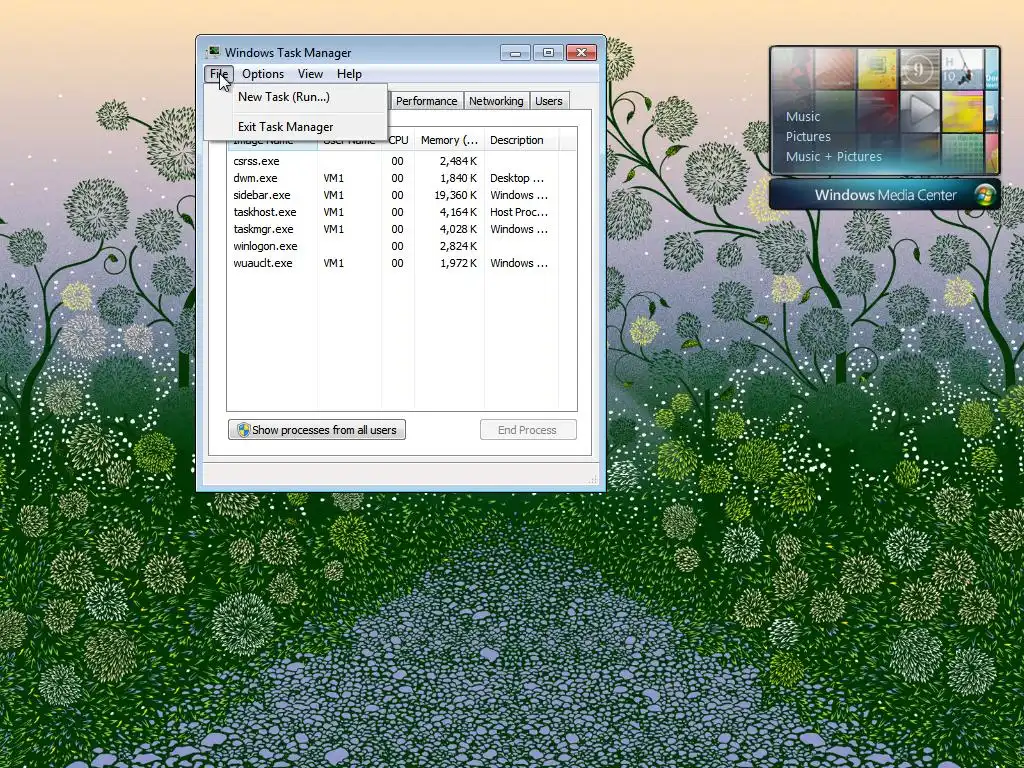Viewport: 1024px width, 768px height.
Task: Open the File menu
Action: (219, 74)
